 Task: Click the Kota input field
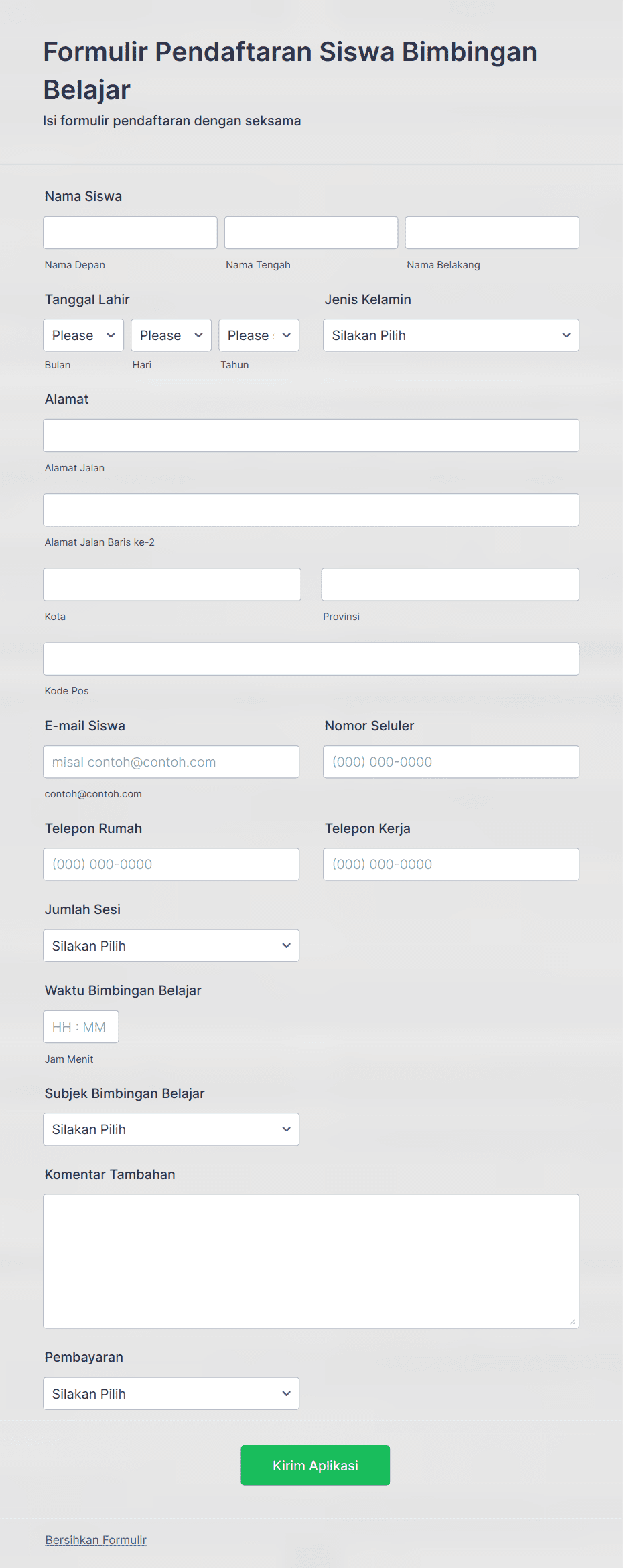click(x=171, y=584)
